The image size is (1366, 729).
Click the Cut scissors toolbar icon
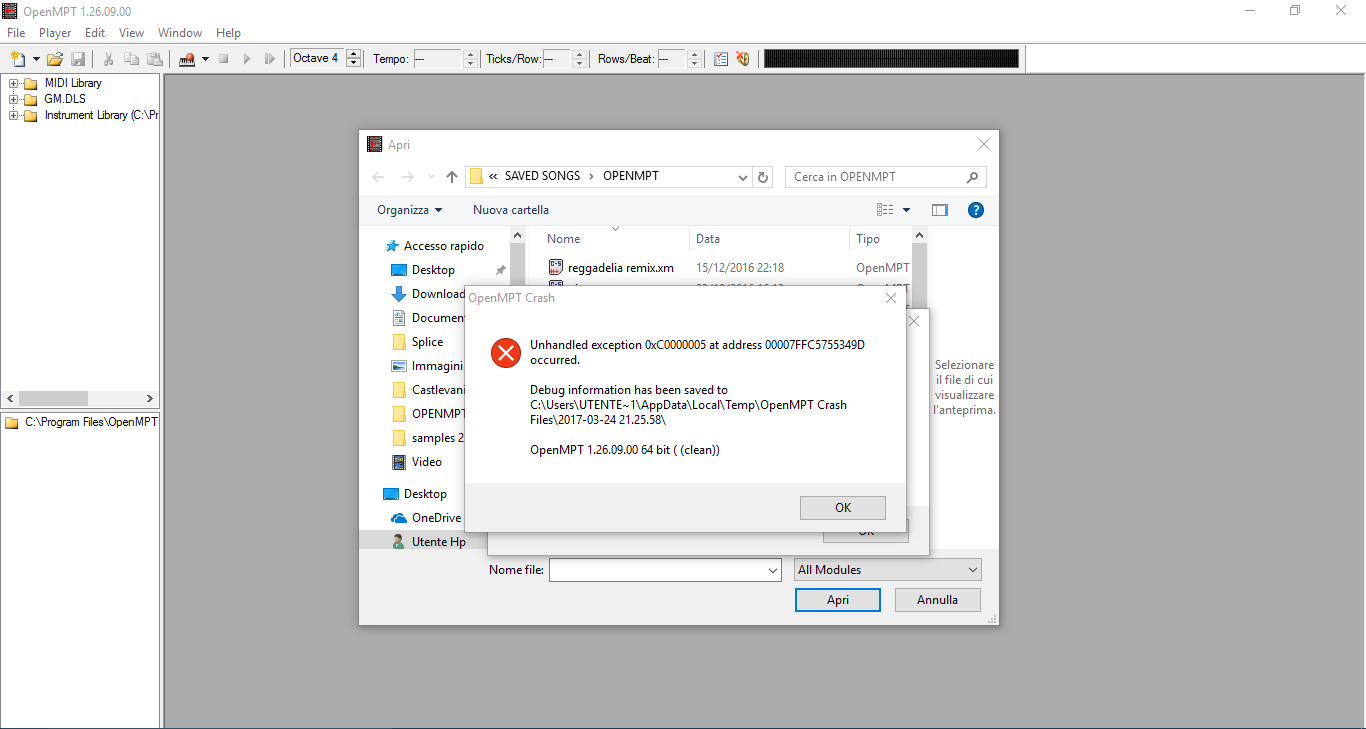[x=108, y=59]
